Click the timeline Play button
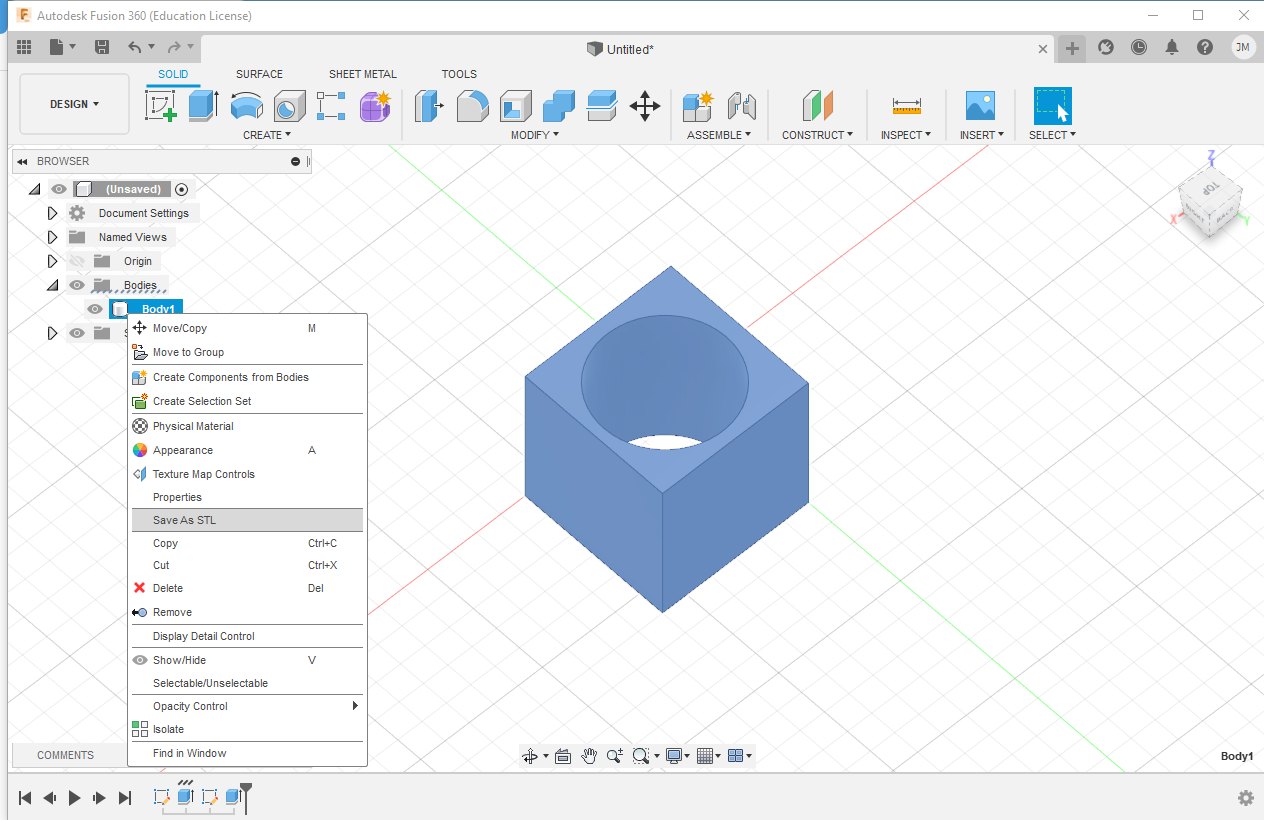The width and height of the screenshot is (1264, 820). (x=74, y=798)
